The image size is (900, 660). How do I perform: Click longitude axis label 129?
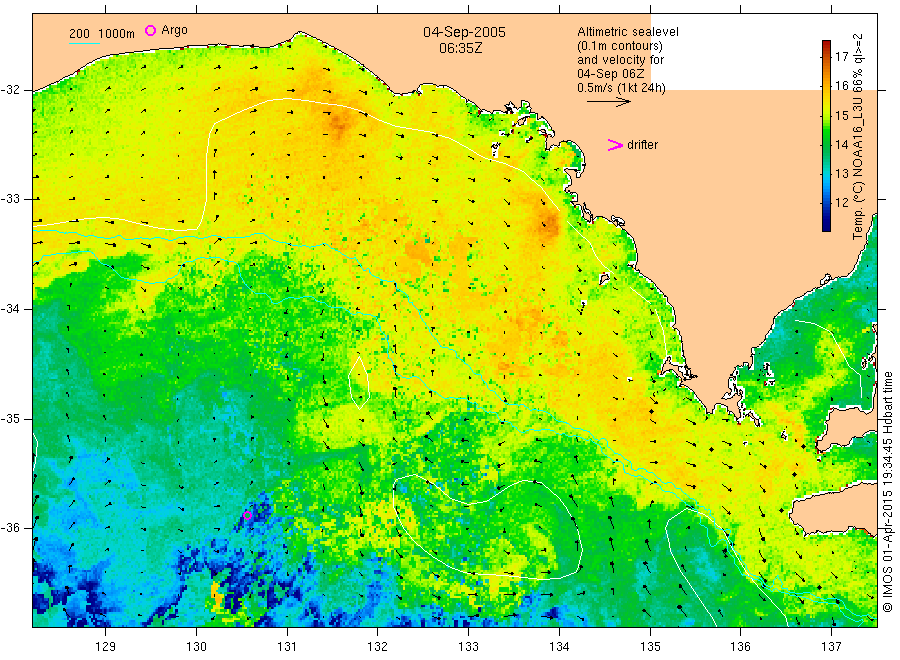click(106, 647)
